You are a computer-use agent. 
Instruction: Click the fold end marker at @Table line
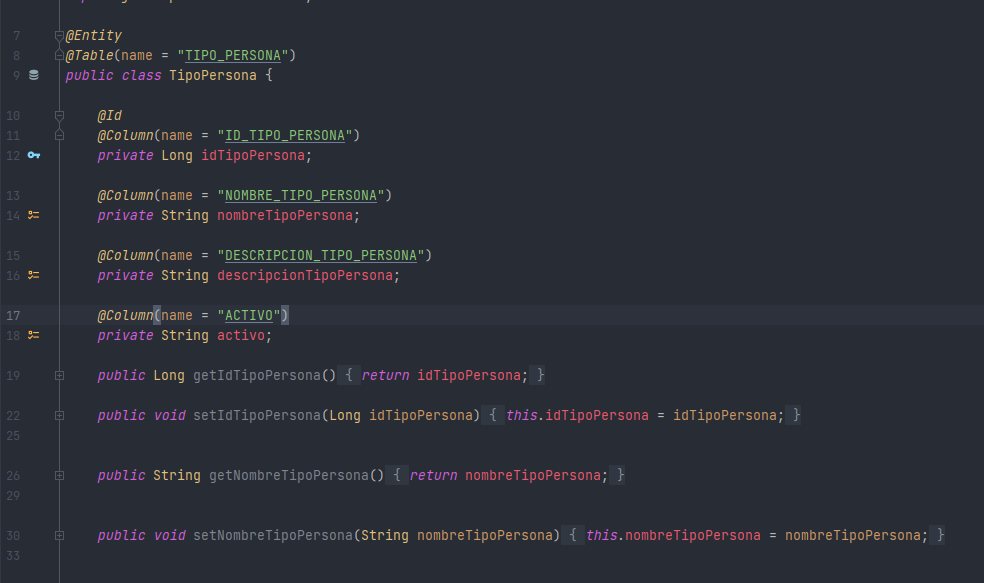[59, 55]
